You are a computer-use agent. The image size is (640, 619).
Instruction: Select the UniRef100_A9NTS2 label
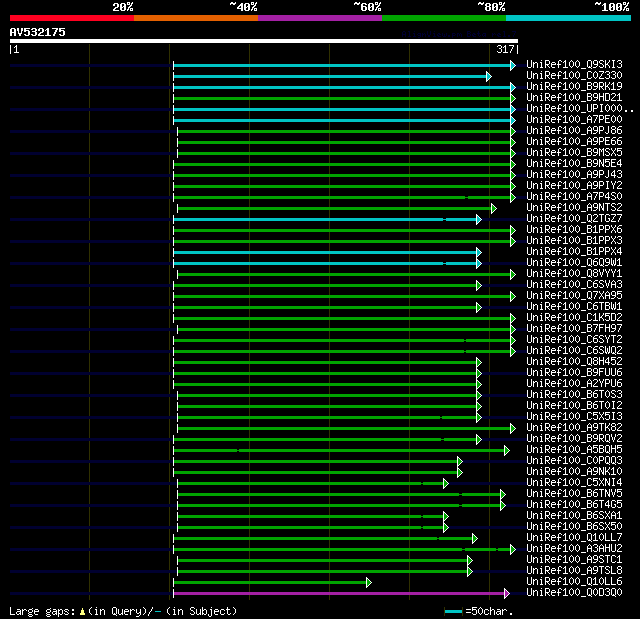click(574, 208)
